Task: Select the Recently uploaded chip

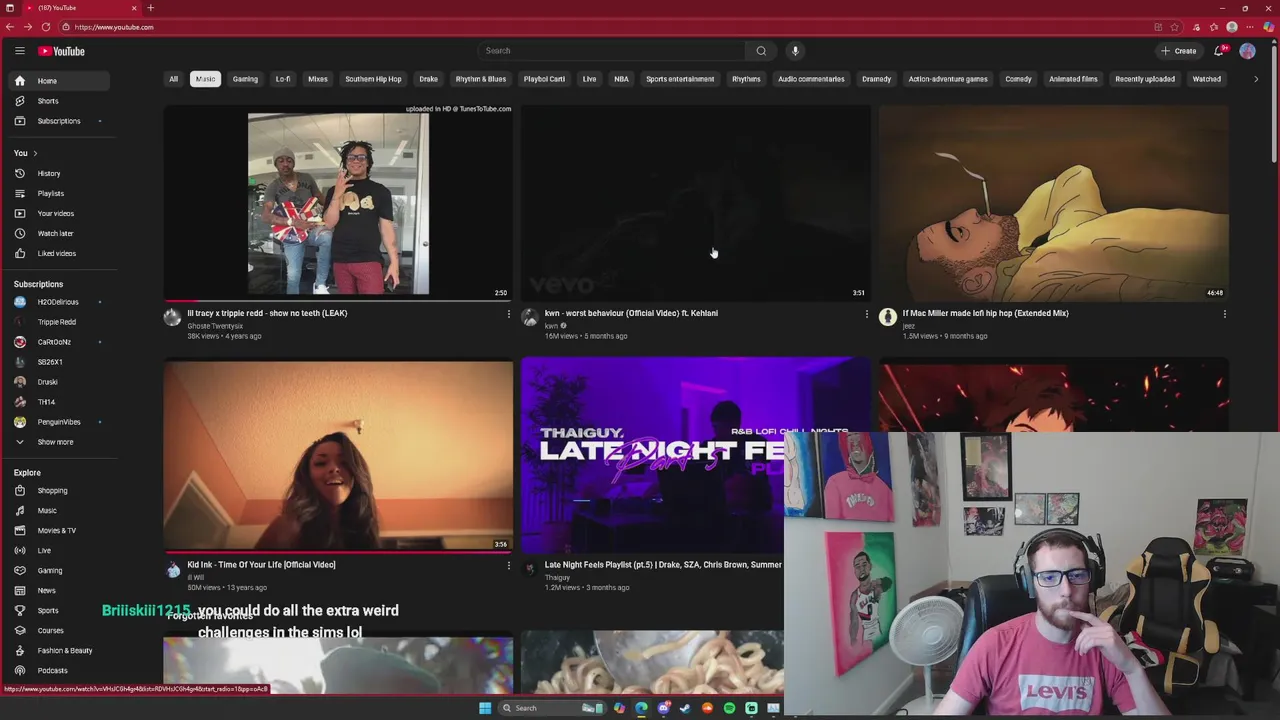Action: click(1145, 79)
